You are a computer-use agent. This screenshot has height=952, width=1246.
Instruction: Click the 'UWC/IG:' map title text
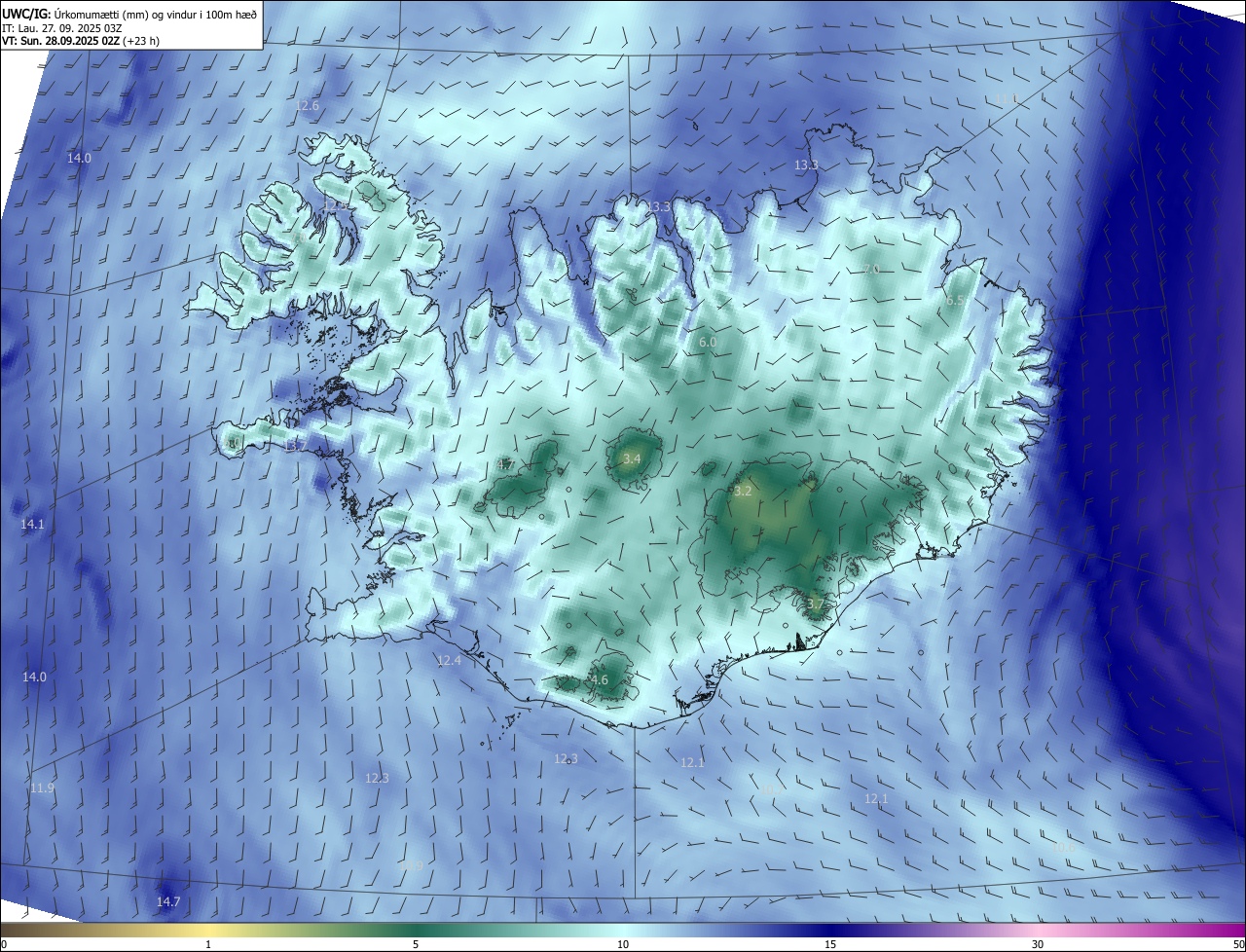[26, 14]
